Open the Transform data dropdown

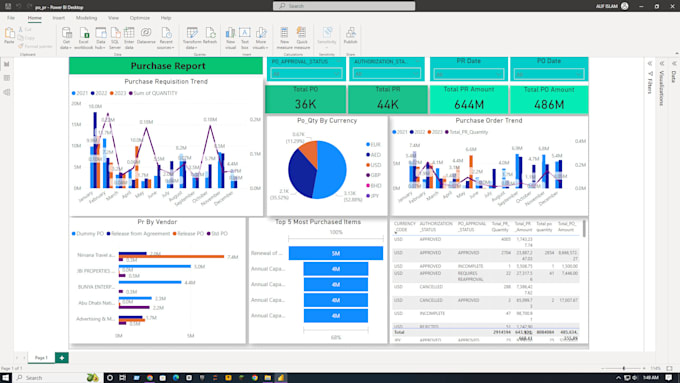pyautogui.click(x=192, y=38)
